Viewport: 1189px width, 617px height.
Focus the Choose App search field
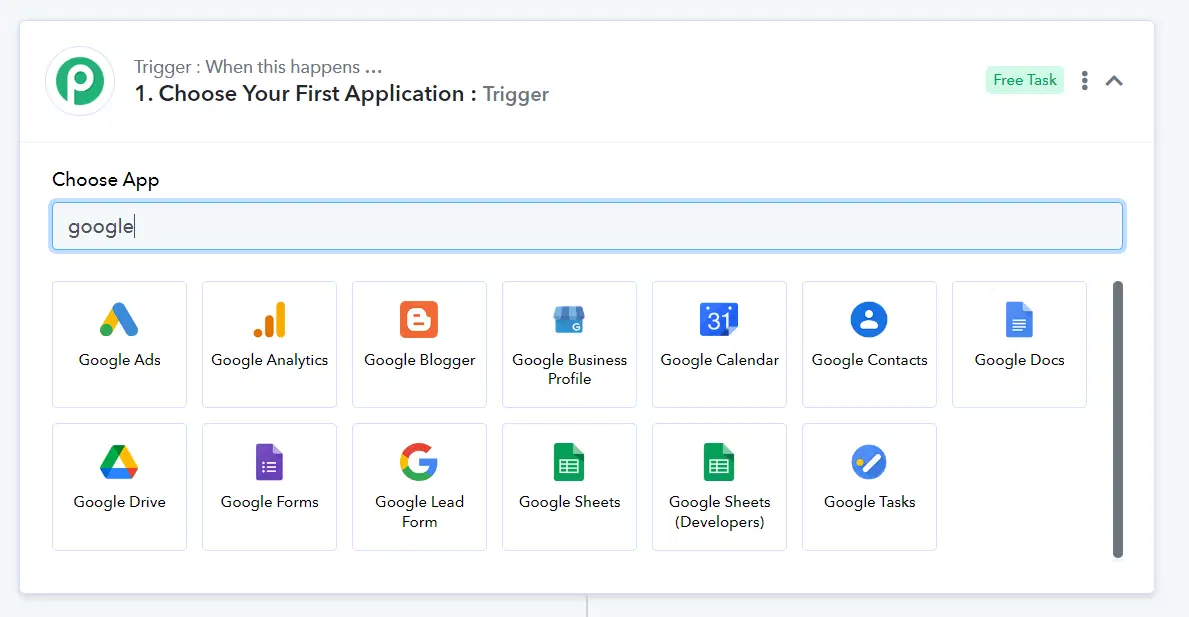tap(587, 226)
